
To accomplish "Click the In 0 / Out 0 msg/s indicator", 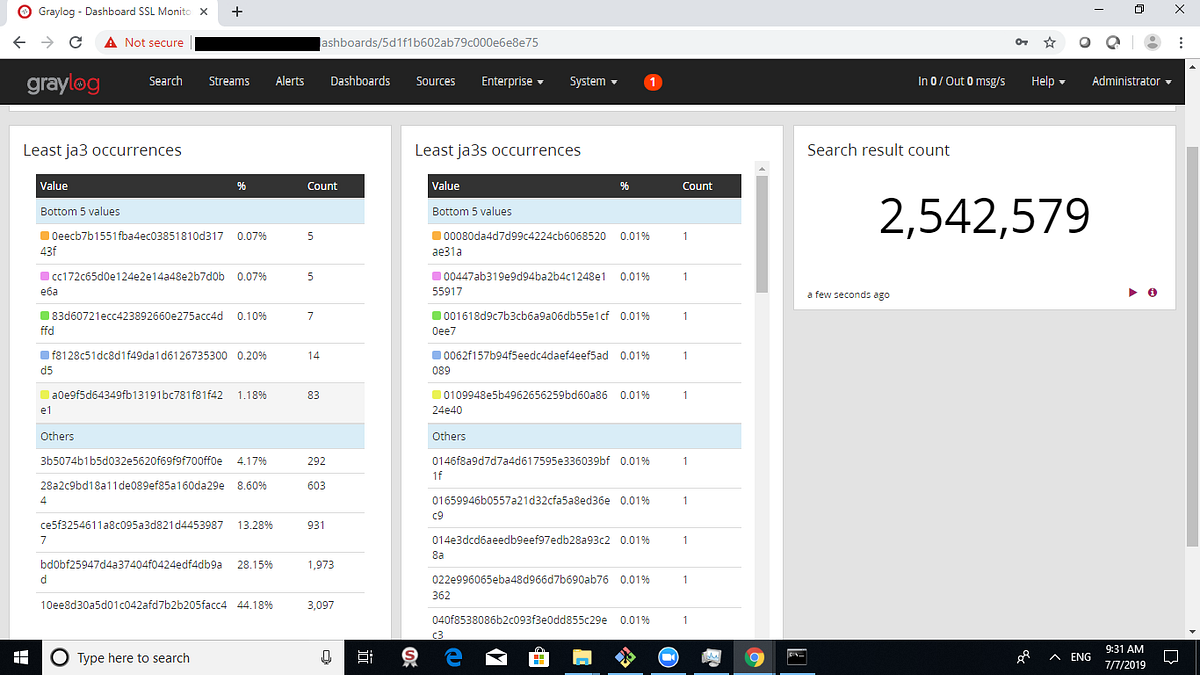I will [x=962, y=82].
